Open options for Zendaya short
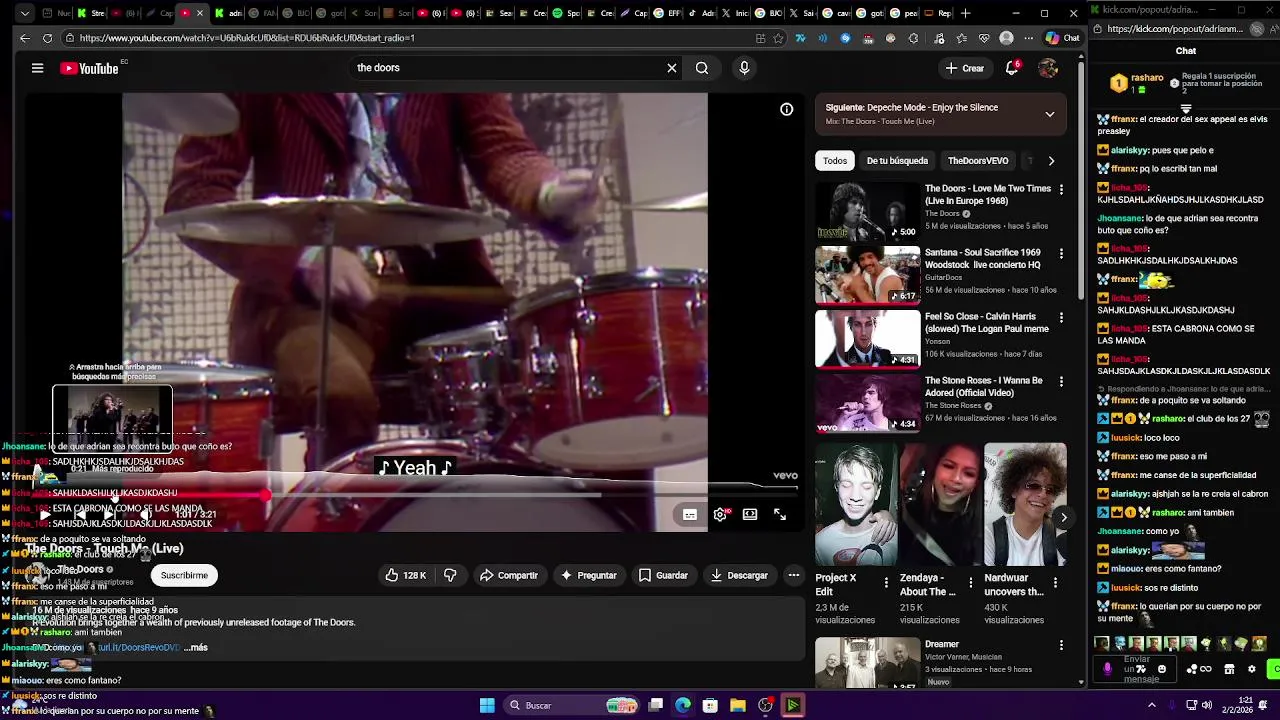This screenshot has height=720, width=1280. (970, 581)
